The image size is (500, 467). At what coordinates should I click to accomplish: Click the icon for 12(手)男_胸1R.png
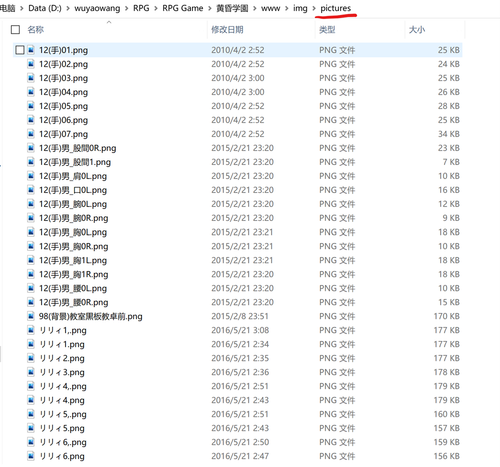(x=31, y=274)
